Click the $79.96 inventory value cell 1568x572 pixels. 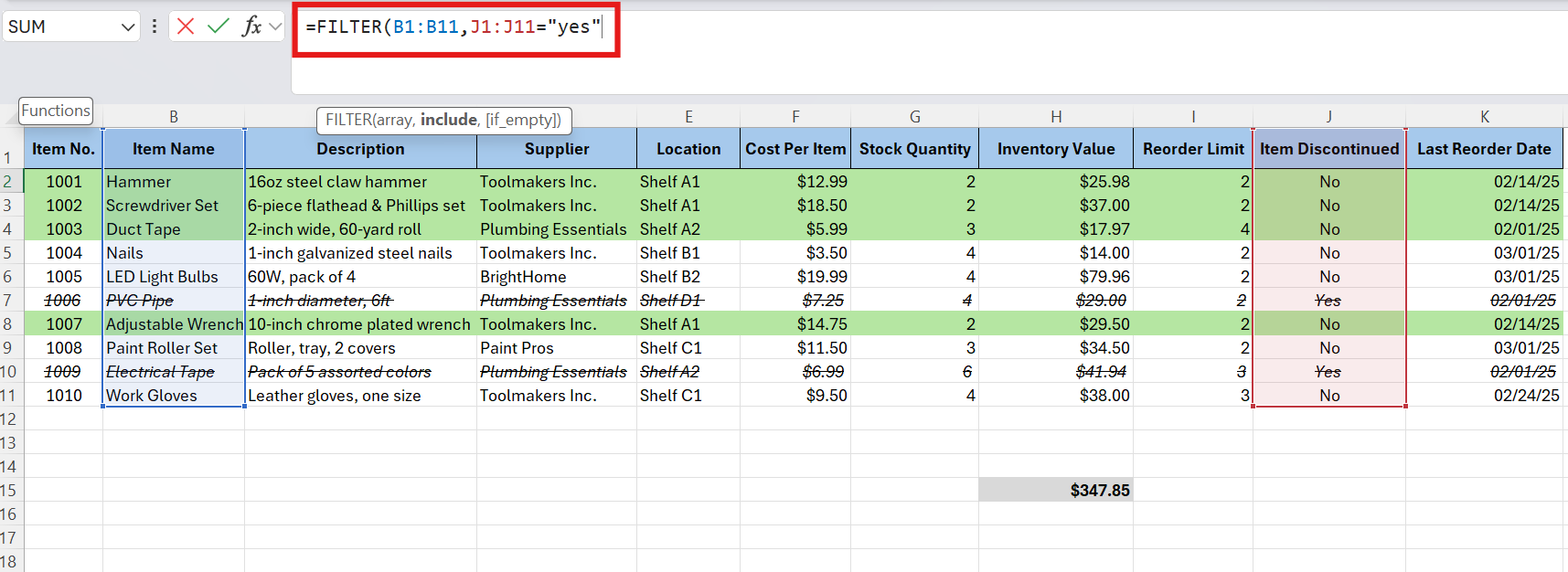[x=1056, y=277]
